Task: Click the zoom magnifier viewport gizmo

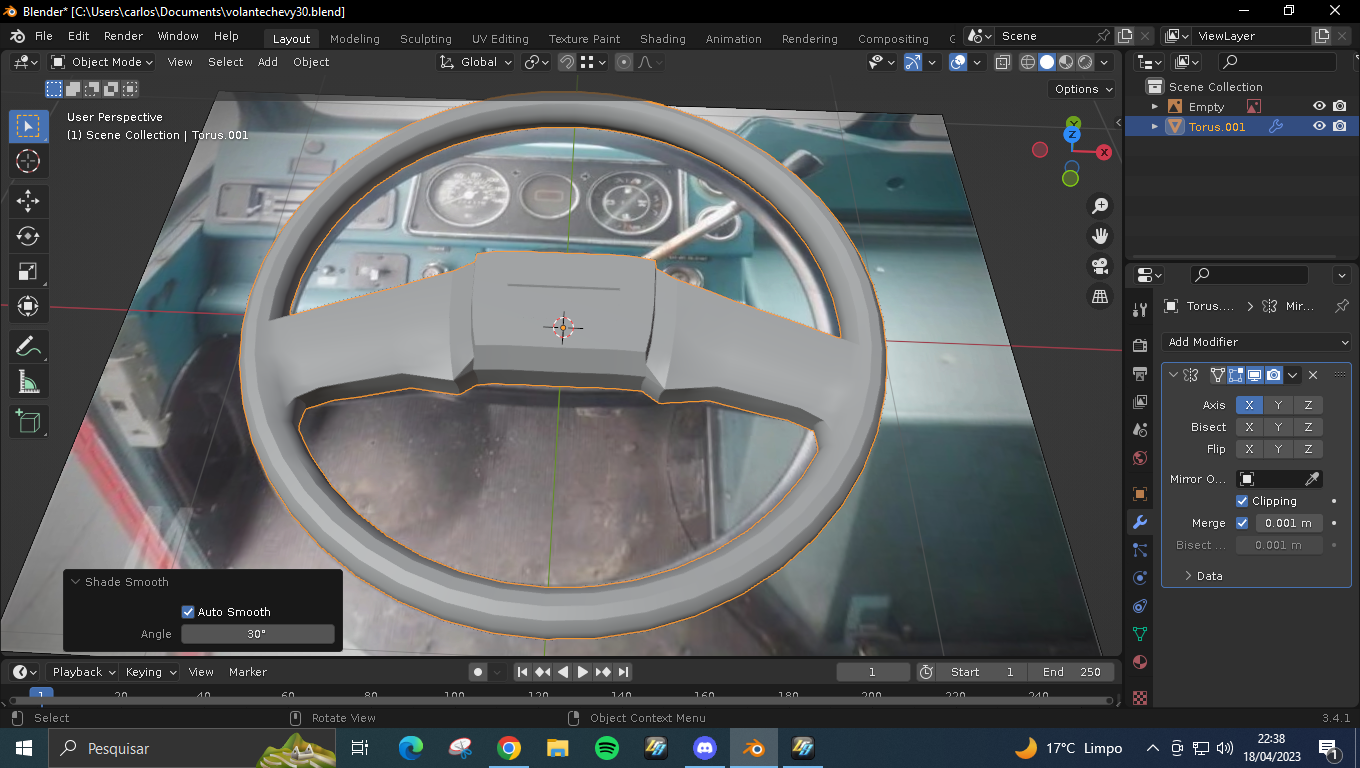Action: click(x=1100, y=206)
